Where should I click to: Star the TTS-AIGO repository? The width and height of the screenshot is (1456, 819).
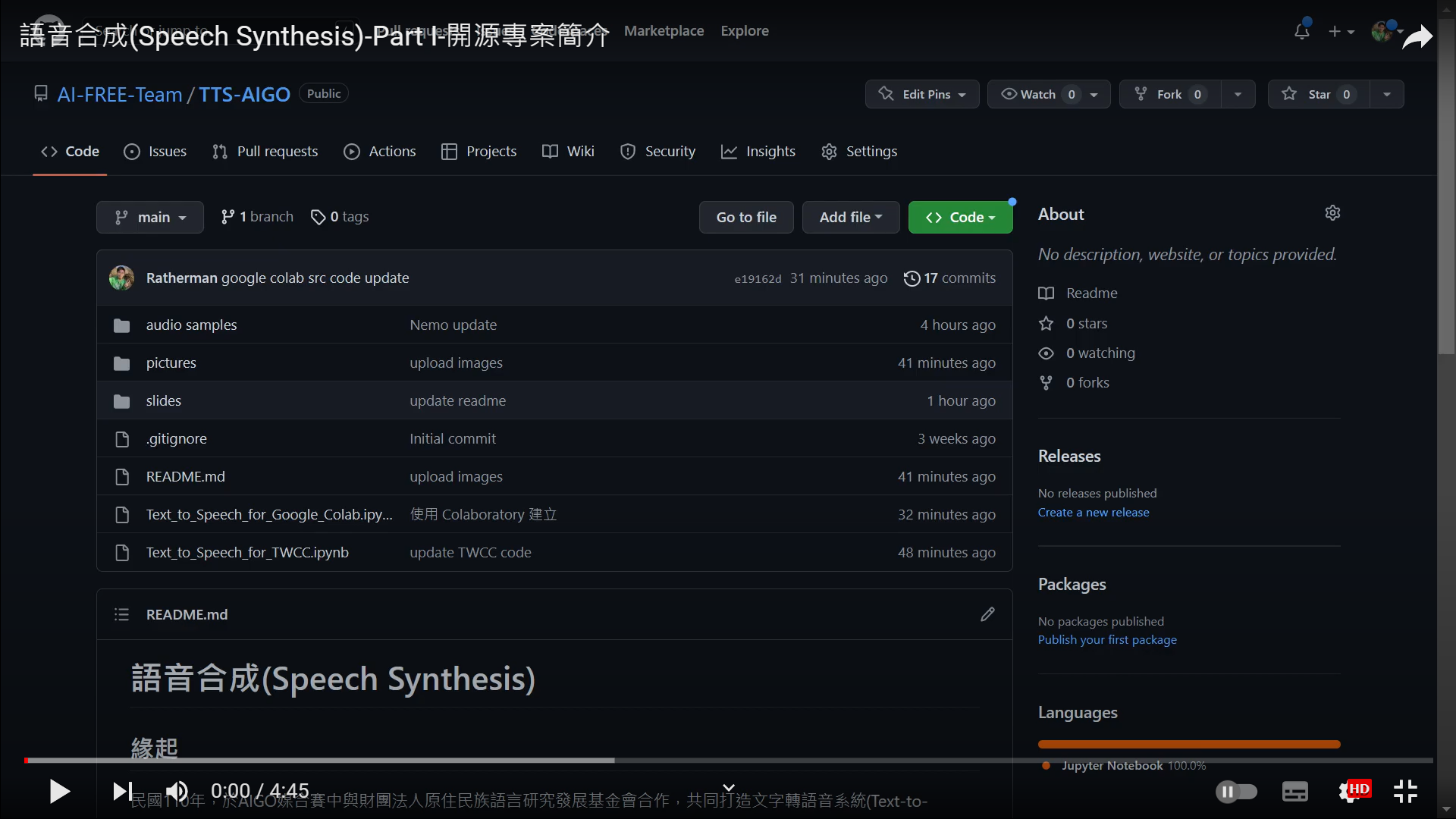coord(1318,94)
